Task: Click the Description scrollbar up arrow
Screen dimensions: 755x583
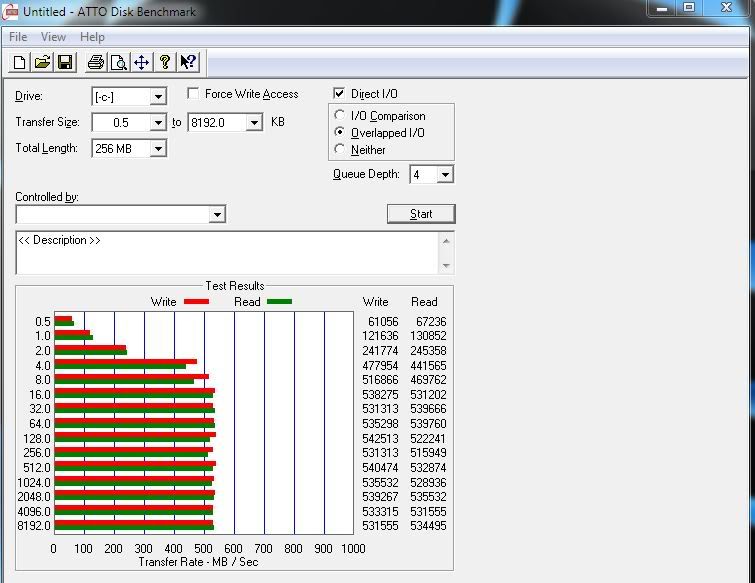Action: (x=446, y=241)
